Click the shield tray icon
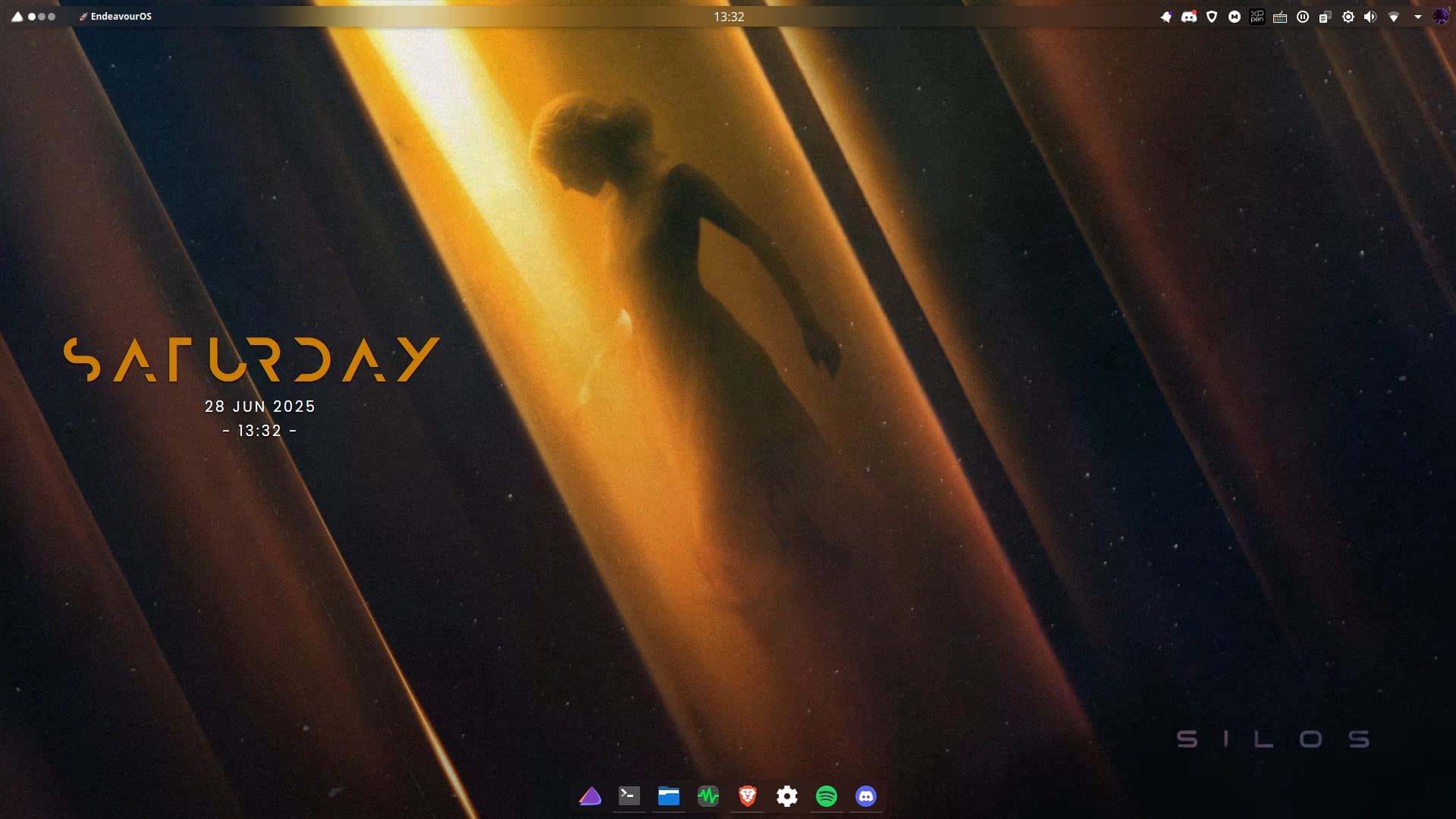 click(1212, 17)
